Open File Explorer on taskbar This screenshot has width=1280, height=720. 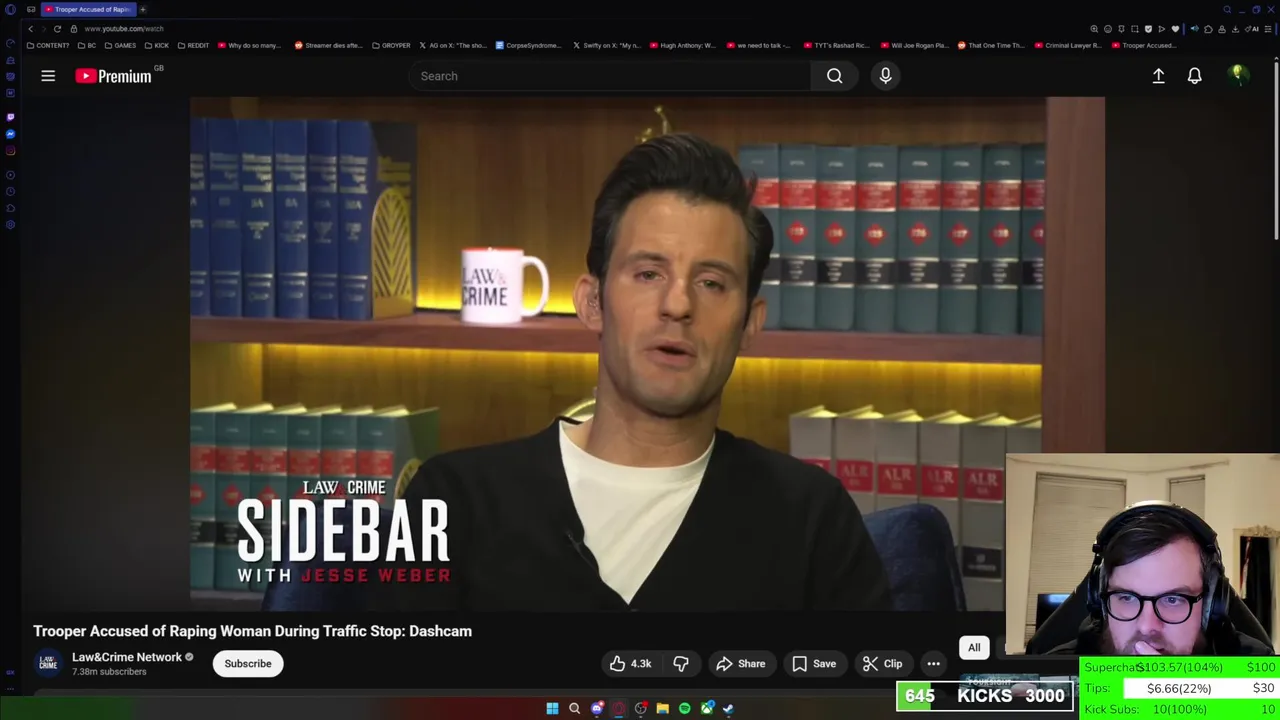pyautogui.click(x=662, y=708)
